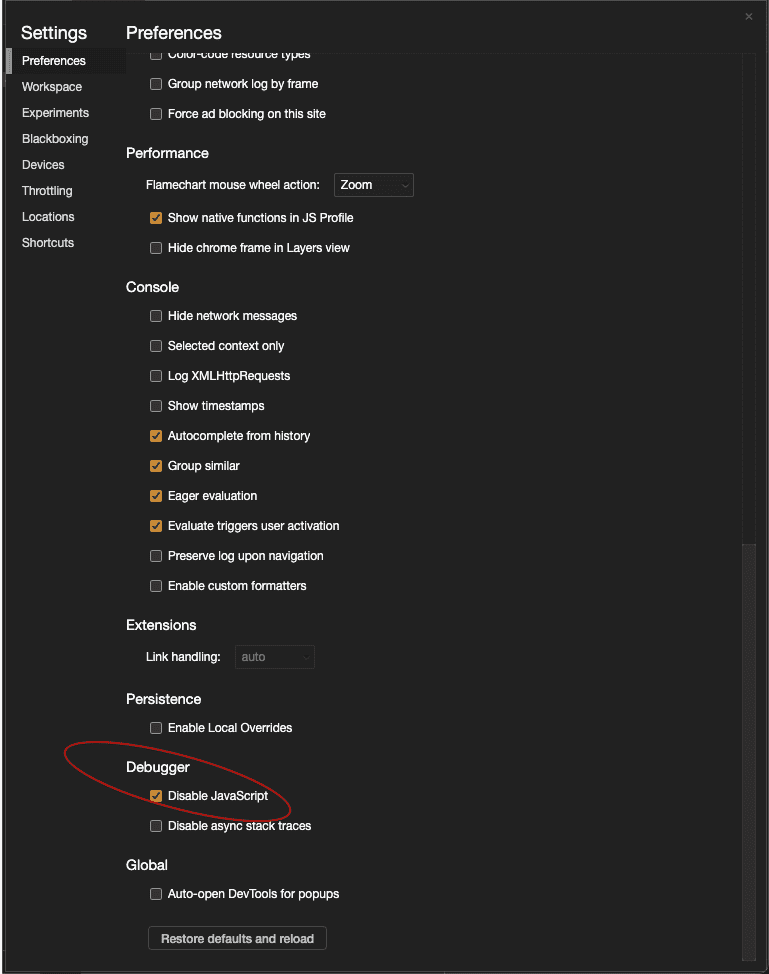Screen dimensions: 769x974
Task: Click Restore defaults and reload button
Action: (x=237, y=939)
